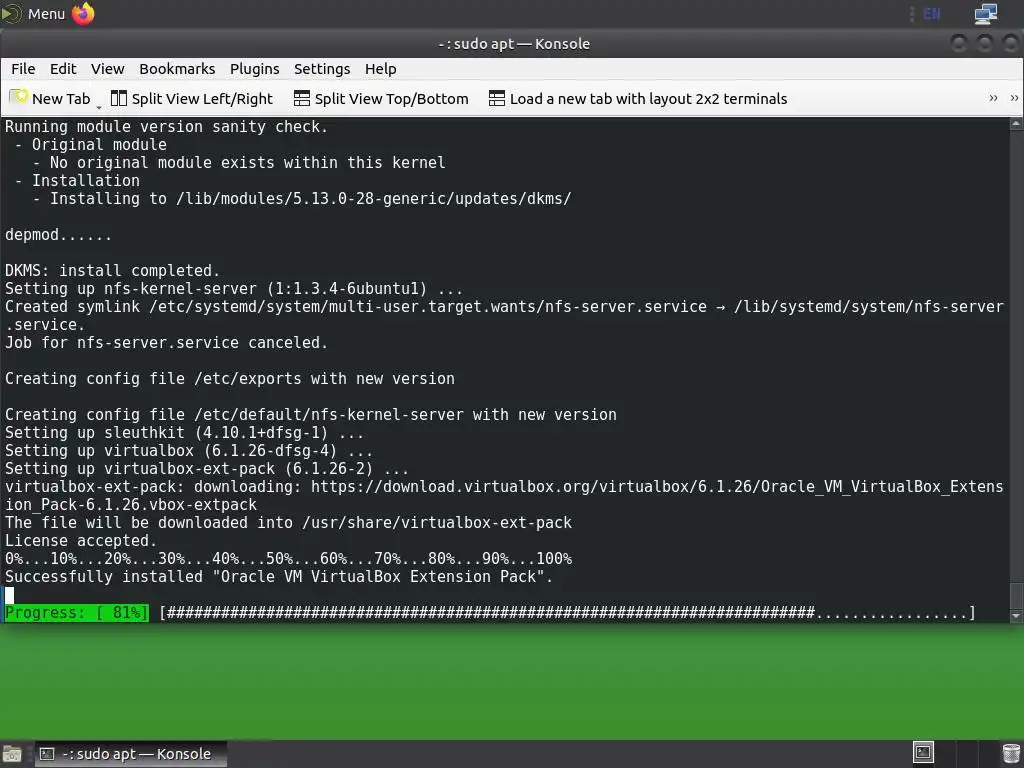
Task: Open the Edit menu
Action: (x=63, y=69)
